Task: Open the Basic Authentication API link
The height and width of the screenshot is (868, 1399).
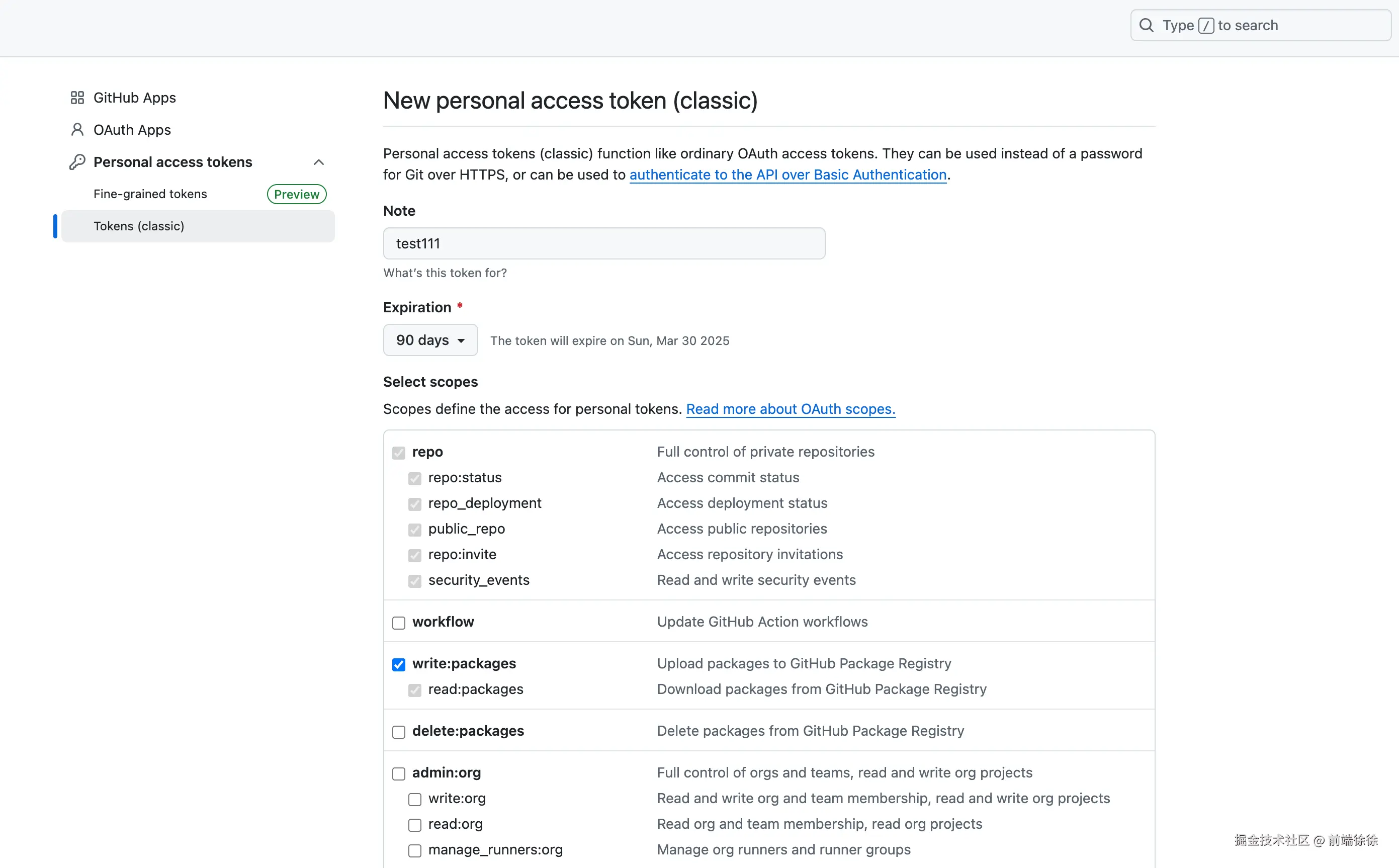Action: tap(788, 175)
